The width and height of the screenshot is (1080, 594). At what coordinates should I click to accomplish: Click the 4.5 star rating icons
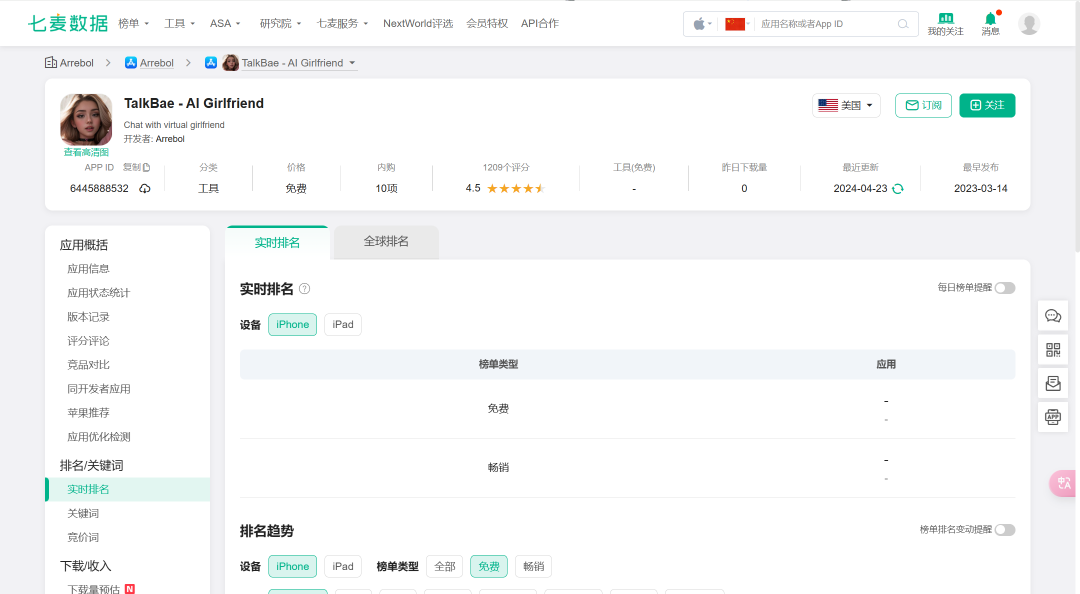coord(516,189)
